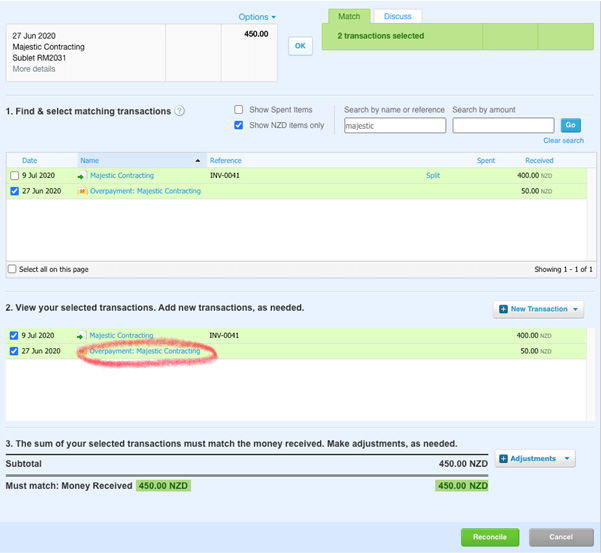The height and width of the screenshot is (553, 601).
Task: Sort the results by the Received column
Action: [539, 161]
